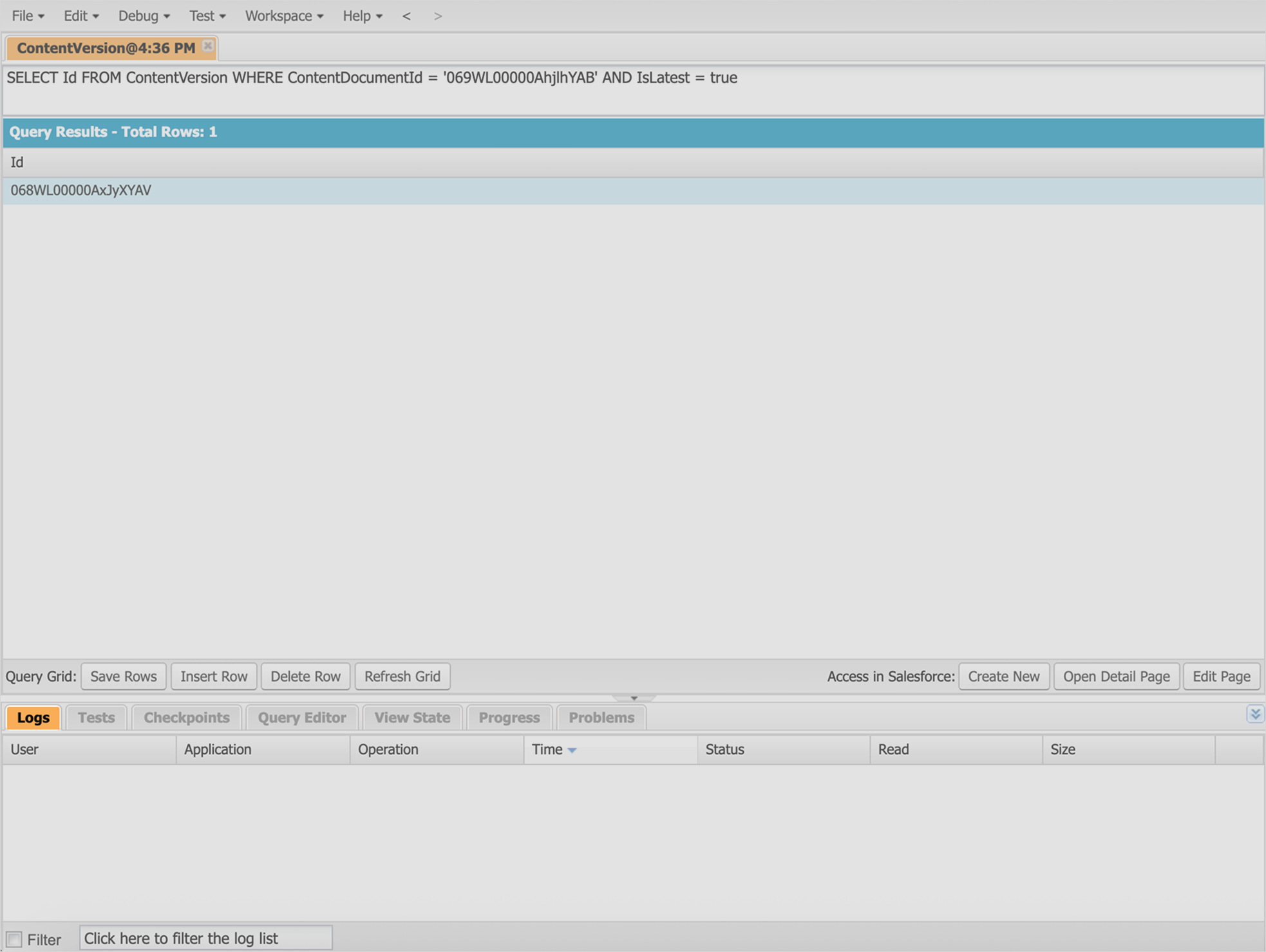
Task: Close the ContentVersion@4:36 PM tab
Action: pos(208,46)
